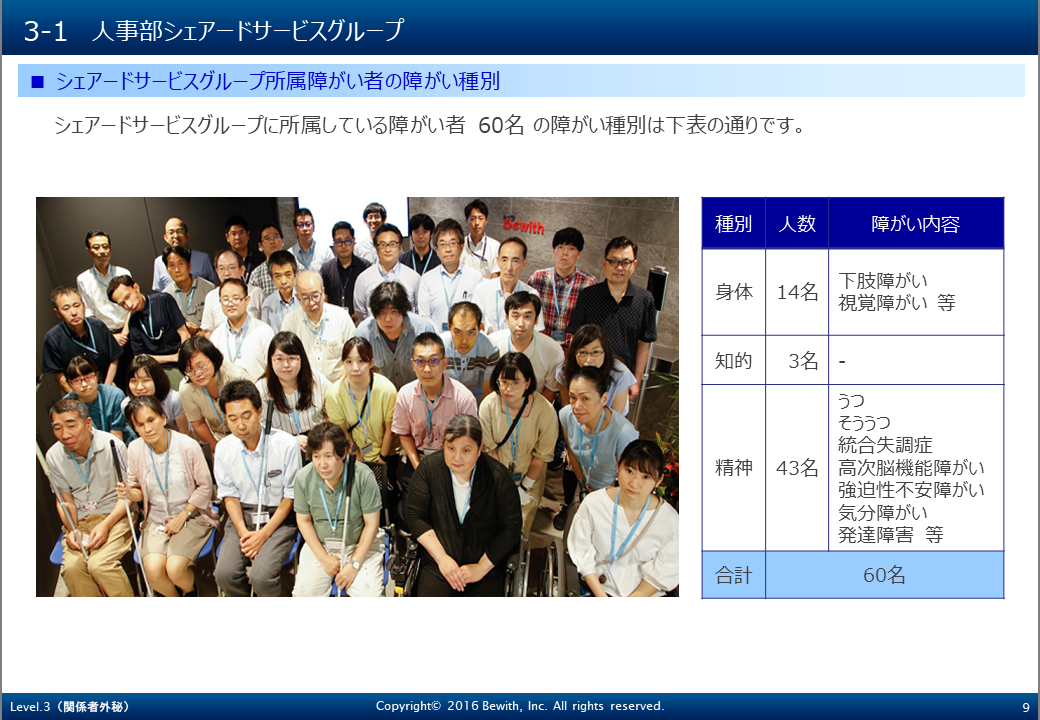Screen dimensions: 1040x720
Task: Click the '43名' count cell
Action: (797, 468)
